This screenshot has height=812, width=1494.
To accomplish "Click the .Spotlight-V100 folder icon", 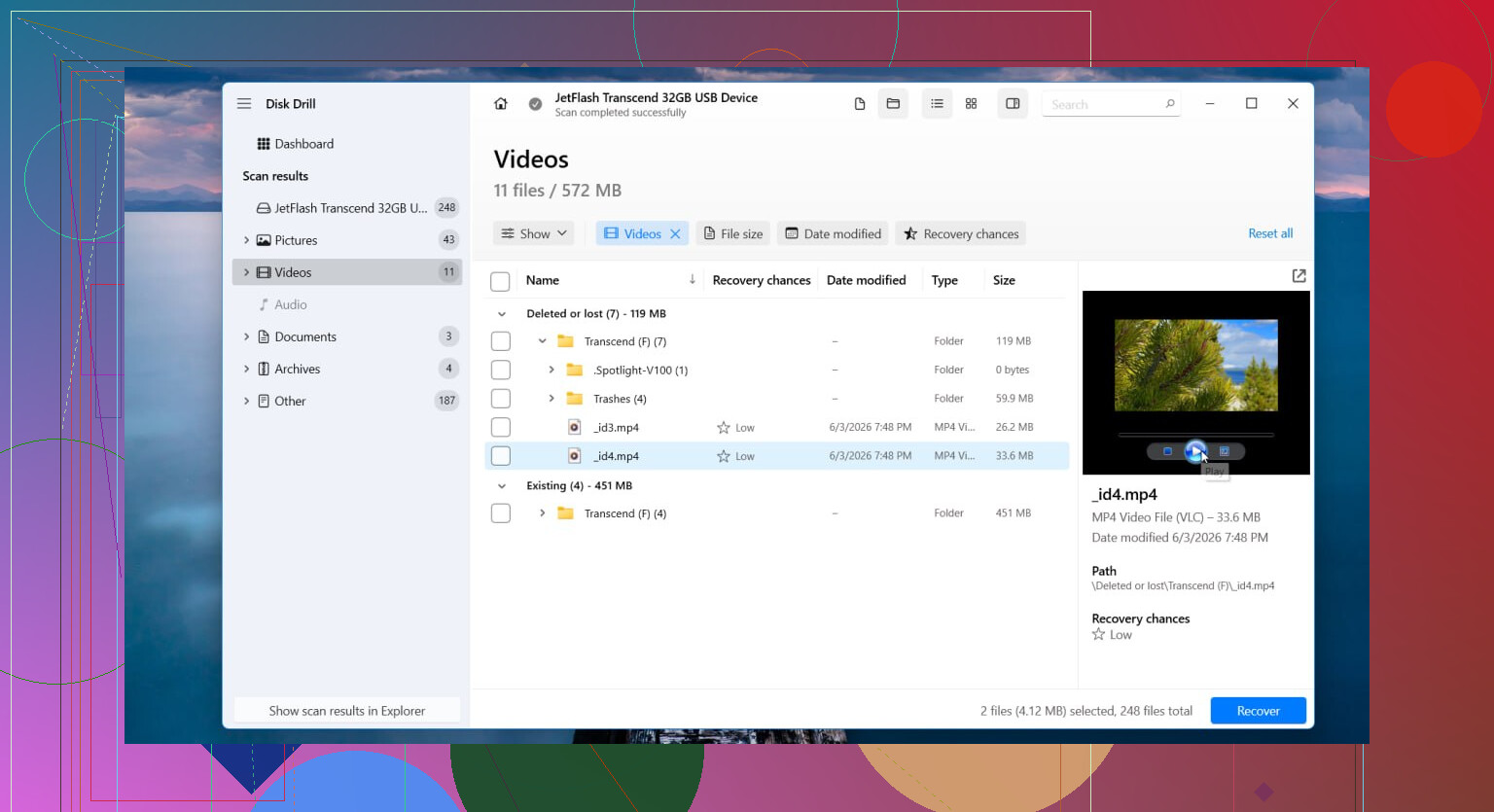I will coord(575,371).
